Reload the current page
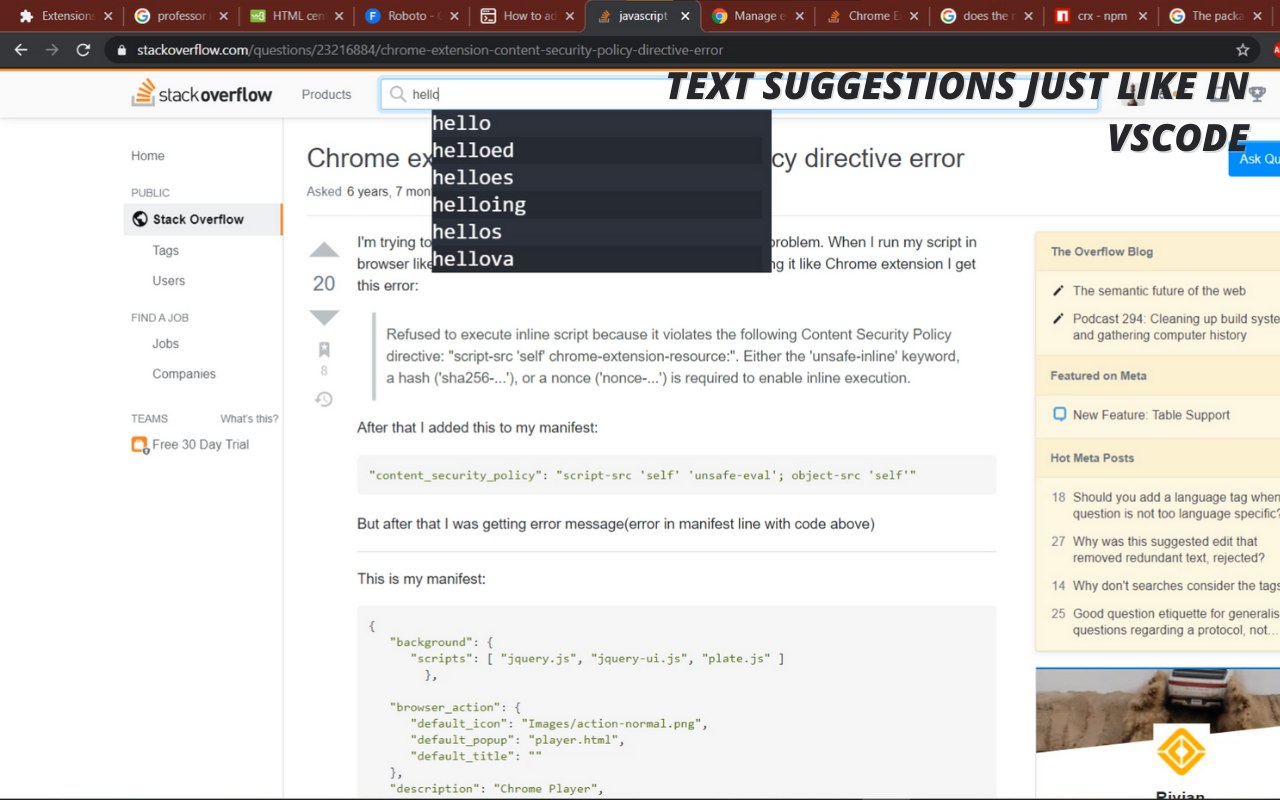Viewport: 1280px width, 800px height. tap(84, 50)
